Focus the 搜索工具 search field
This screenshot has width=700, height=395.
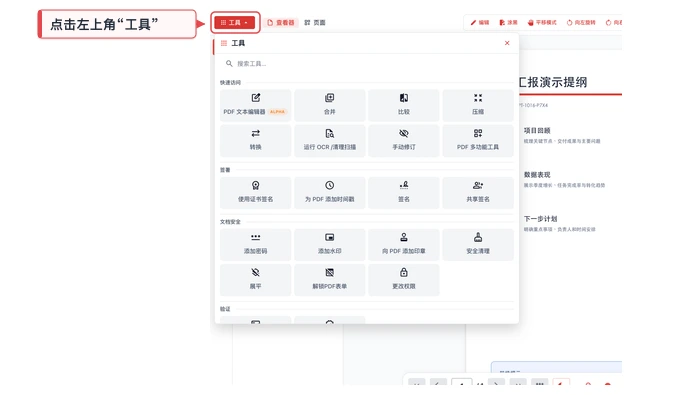coord(366,64)
